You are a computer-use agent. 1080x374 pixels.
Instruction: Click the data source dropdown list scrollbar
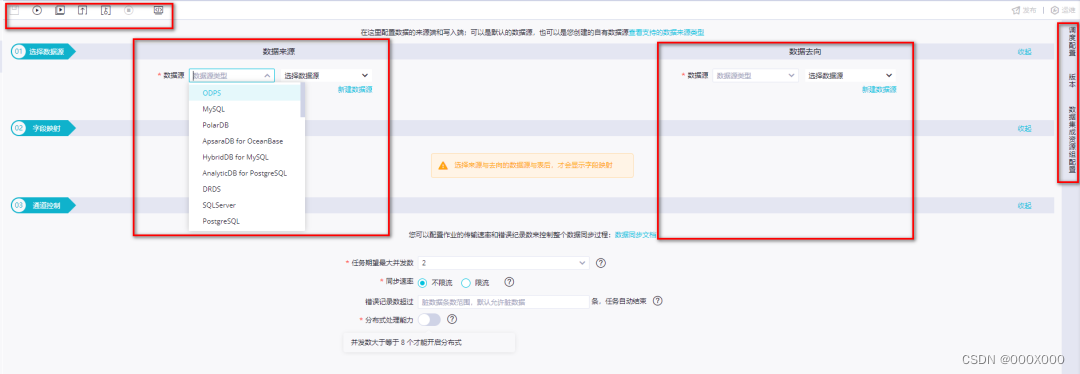pyautogui.click(x=302, y=101)
